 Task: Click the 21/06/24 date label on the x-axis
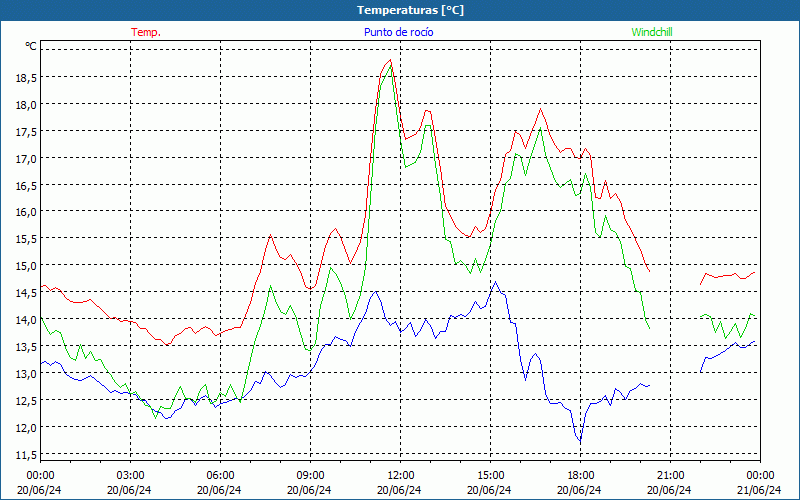(x=759, y=490)
